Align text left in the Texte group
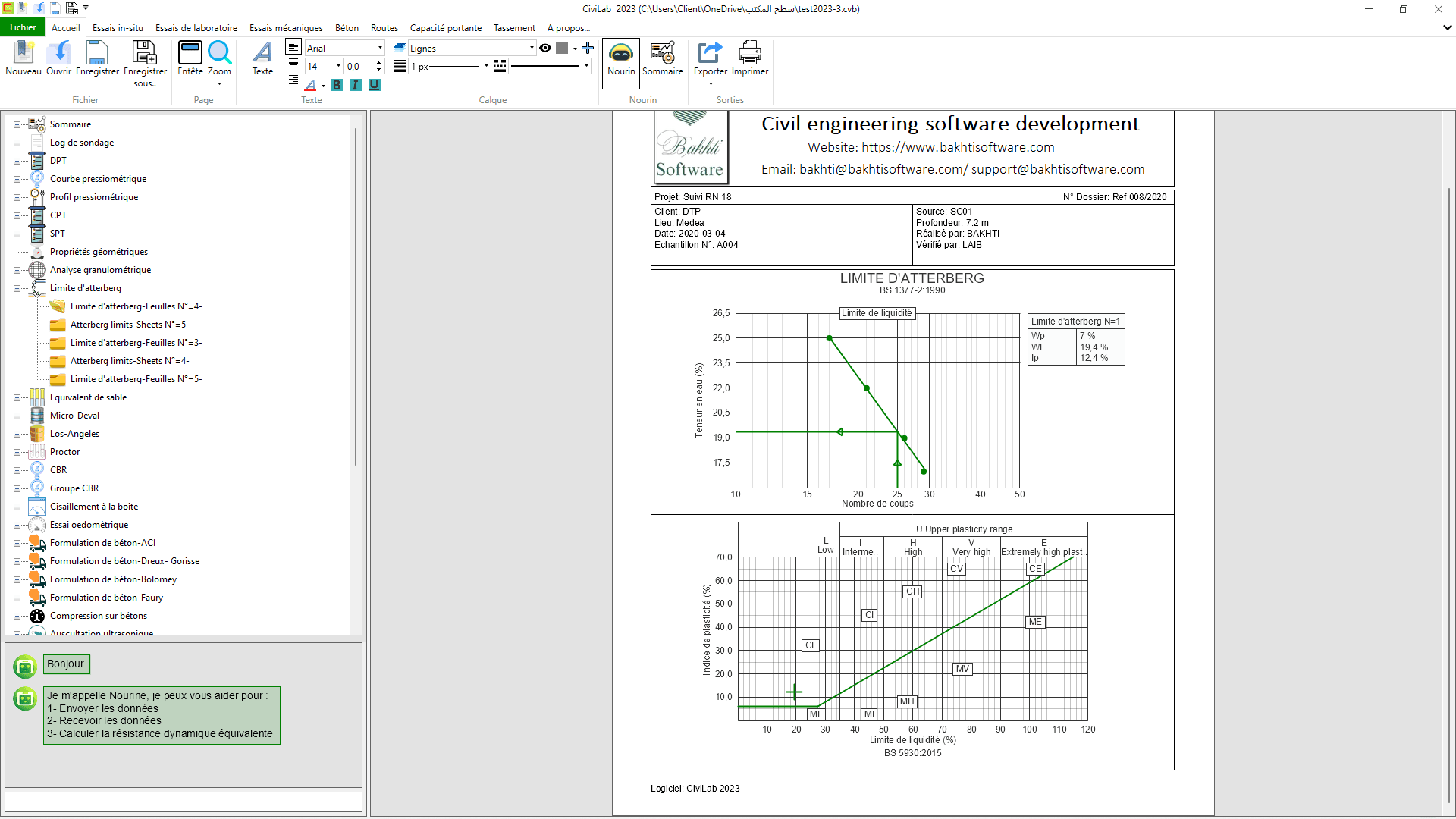Screen dimensions: 1456x819 [x=293, y=47]
